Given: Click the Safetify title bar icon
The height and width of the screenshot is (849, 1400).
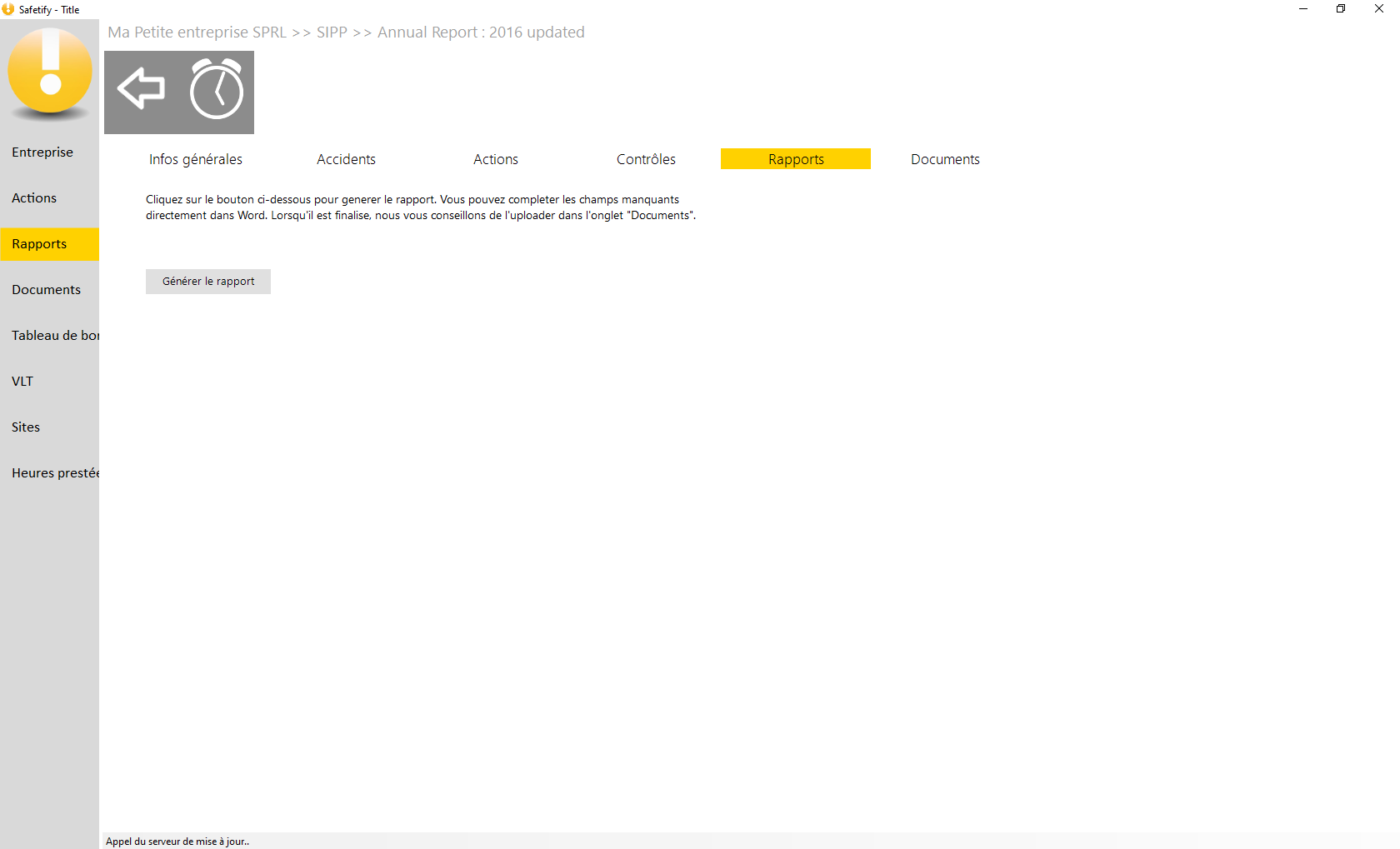Looking at the screenshot, I should [x=8, y=9].
